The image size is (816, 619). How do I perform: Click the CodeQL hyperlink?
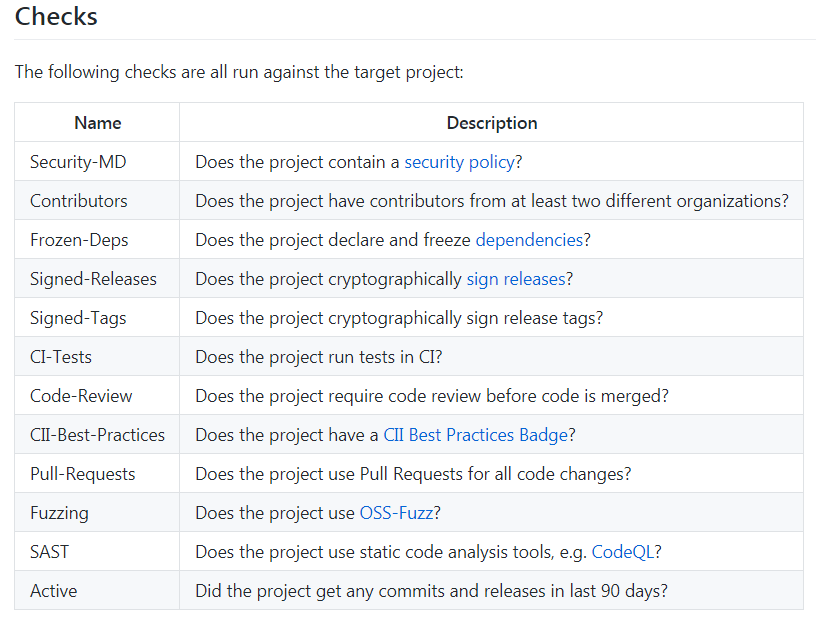[x=623, y=552]
